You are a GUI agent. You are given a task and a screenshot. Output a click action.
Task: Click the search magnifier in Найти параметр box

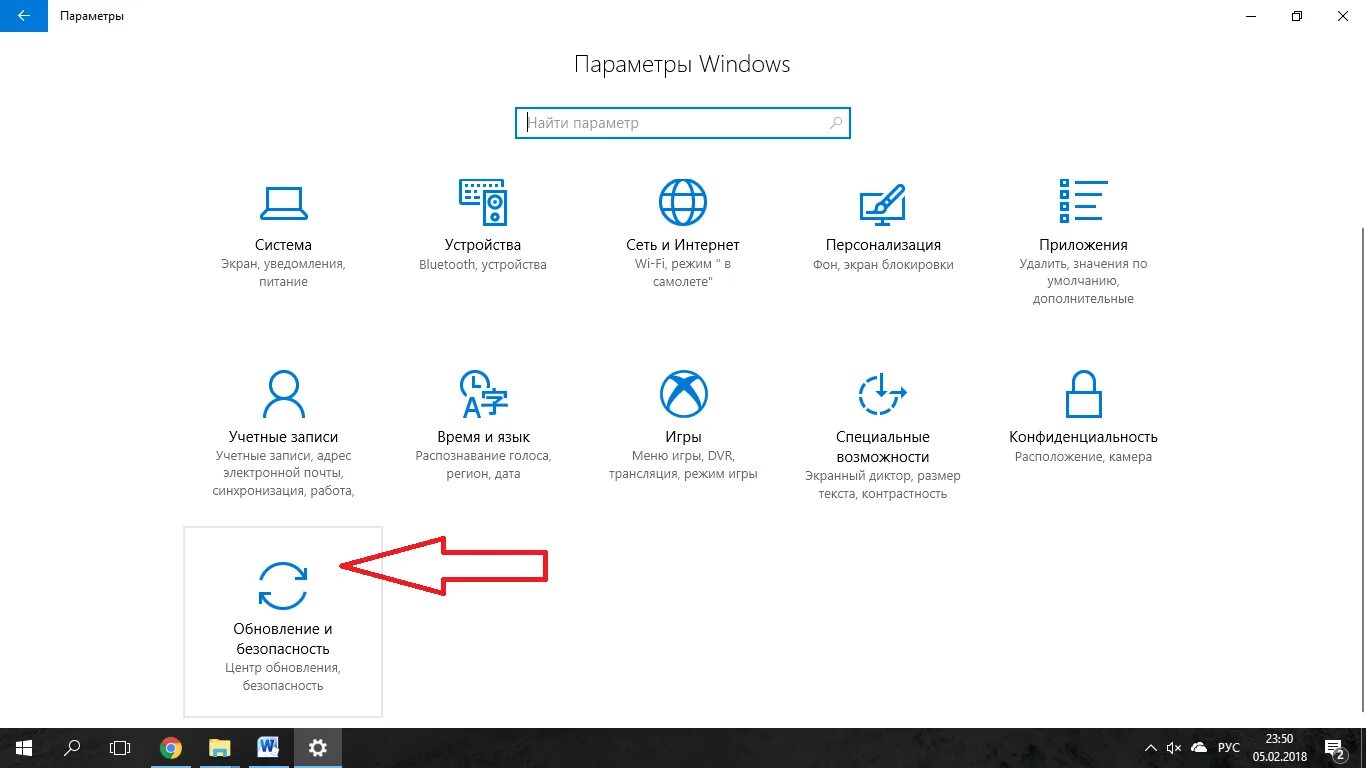click(836, 123)
